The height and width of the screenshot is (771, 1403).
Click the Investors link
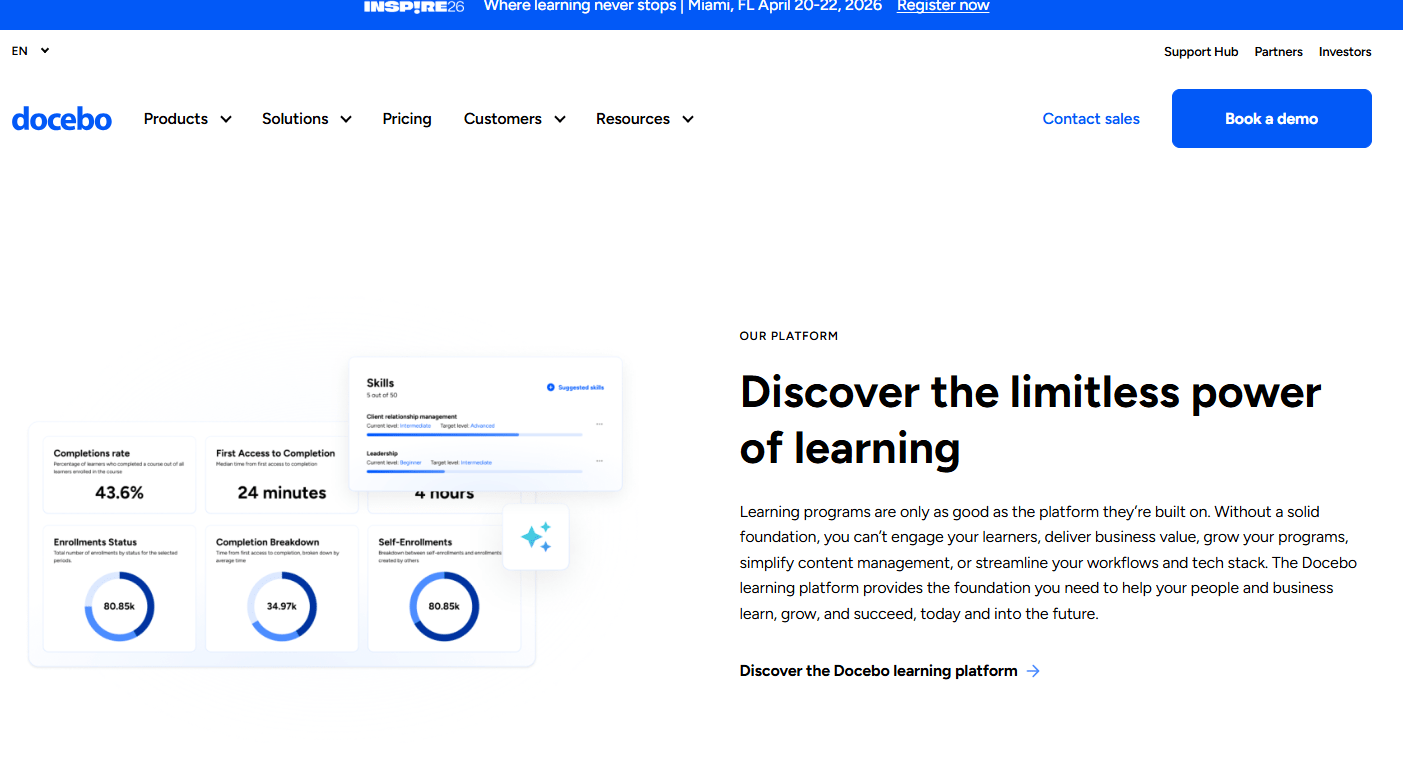pos(1345,51)
